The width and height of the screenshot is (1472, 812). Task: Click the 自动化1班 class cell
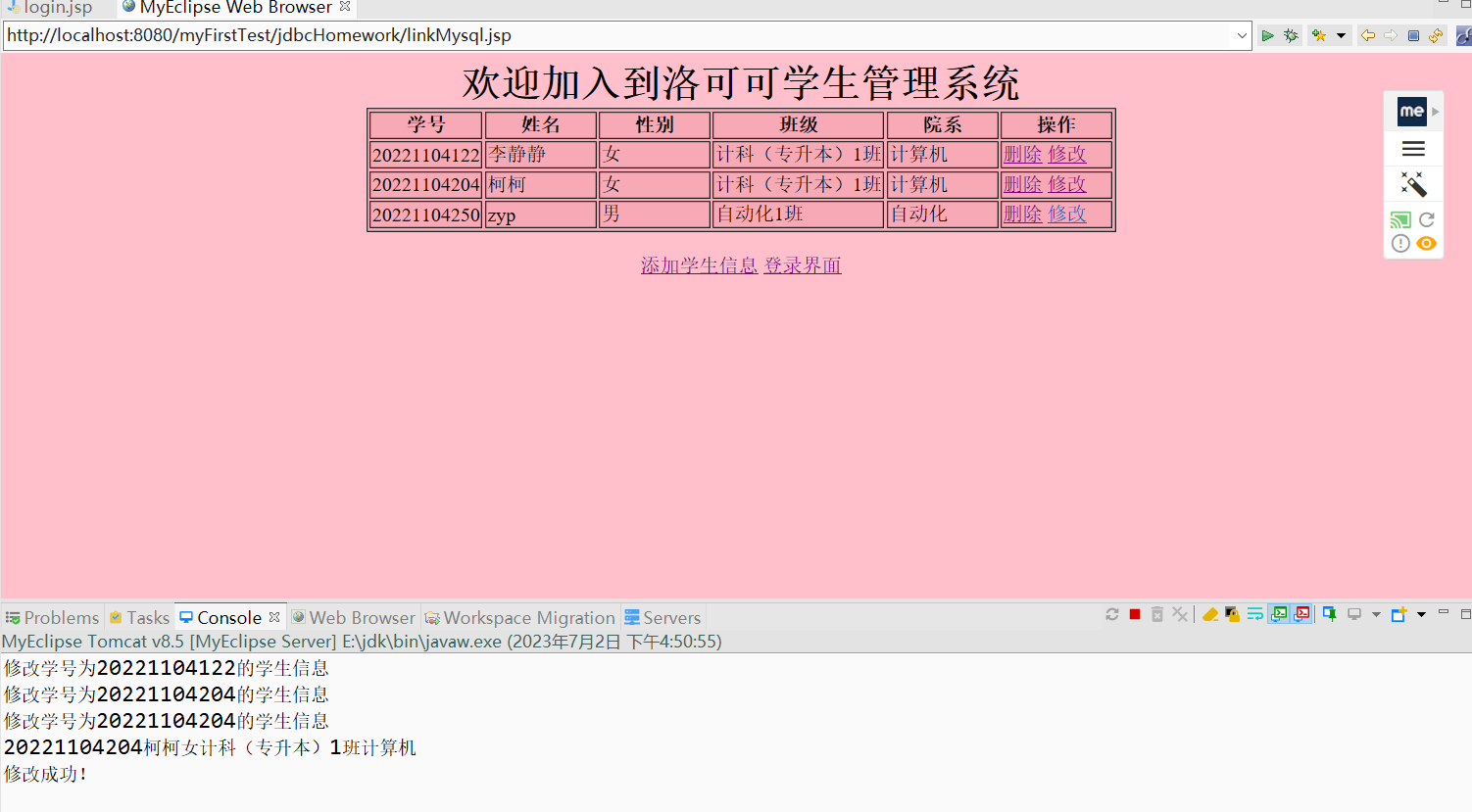pyautogui.click(x=798, y=215)
